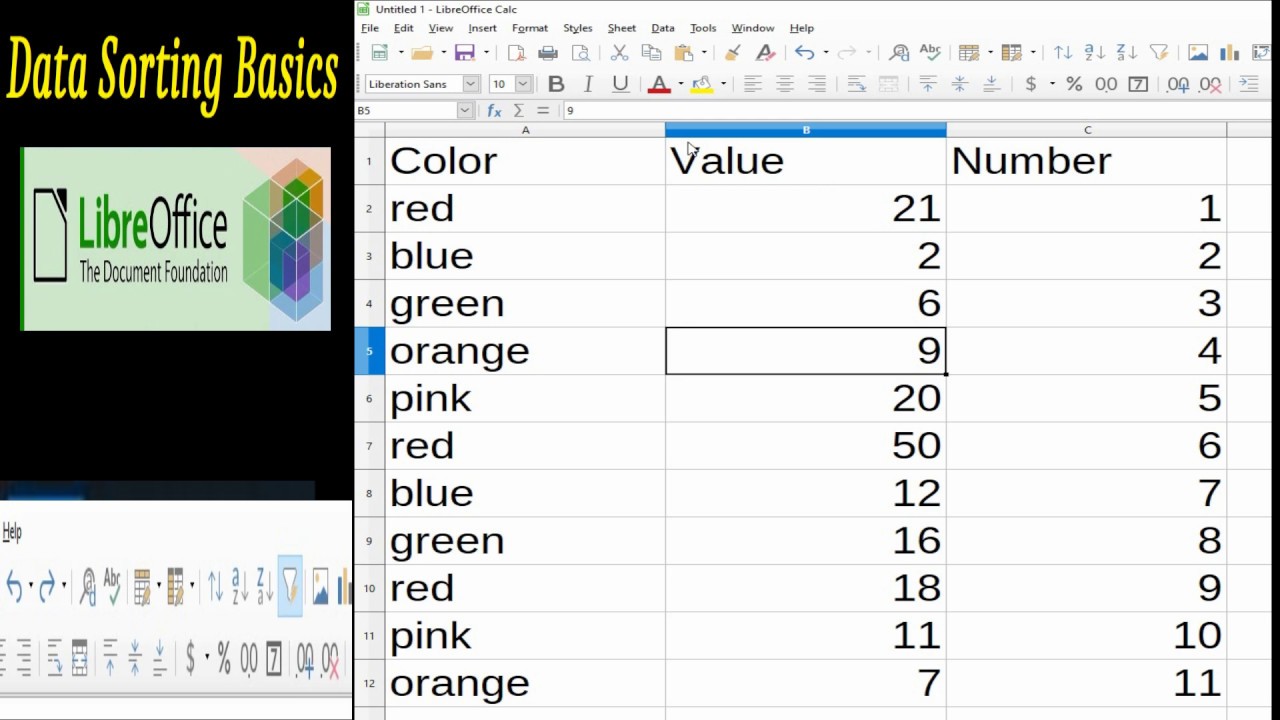Open the Font Color palette arrow
This screenshot has height=720, width=1280.
680,84
